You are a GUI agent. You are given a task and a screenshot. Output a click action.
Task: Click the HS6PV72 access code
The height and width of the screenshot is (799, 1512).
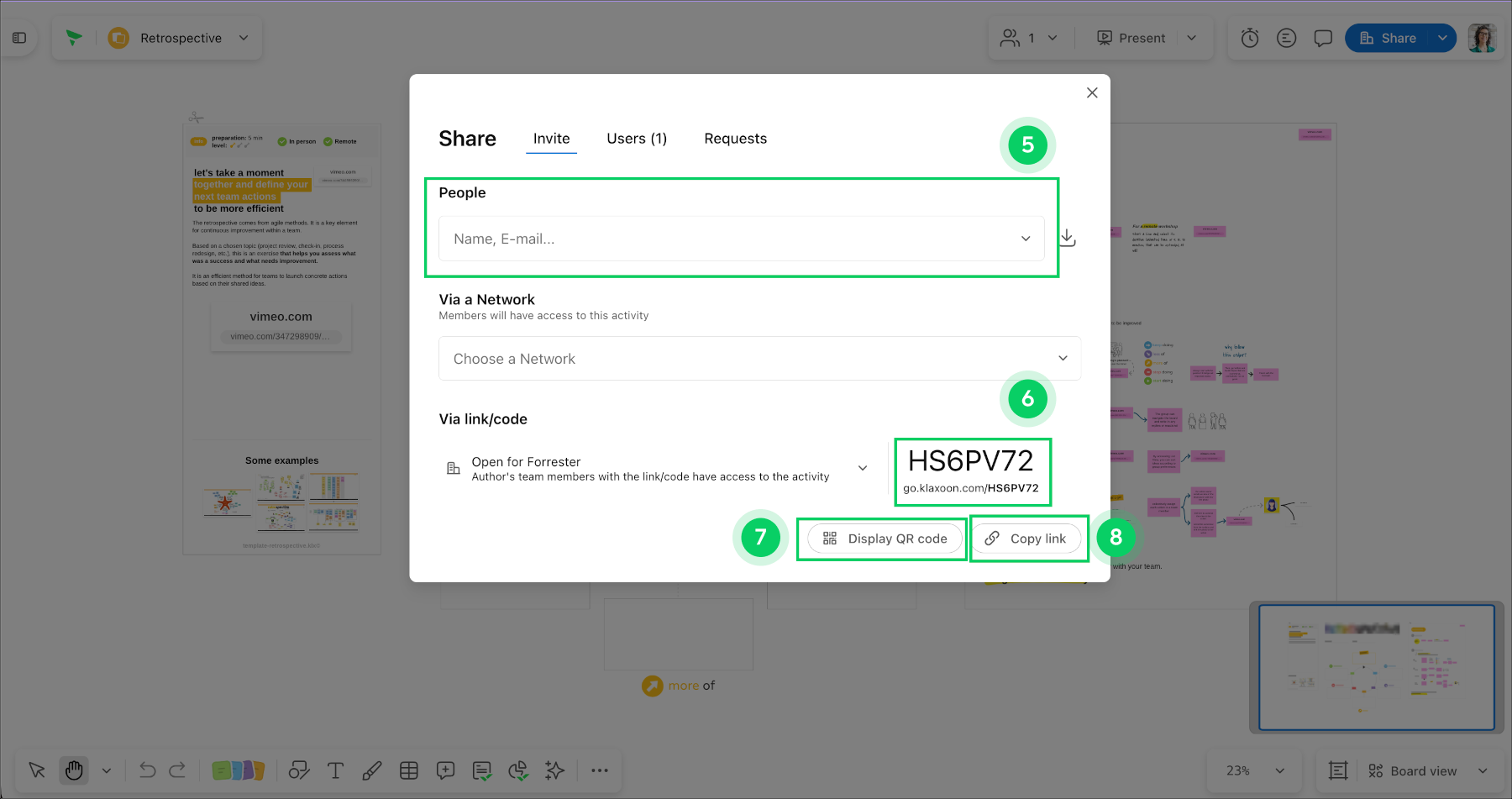[971, 461]
